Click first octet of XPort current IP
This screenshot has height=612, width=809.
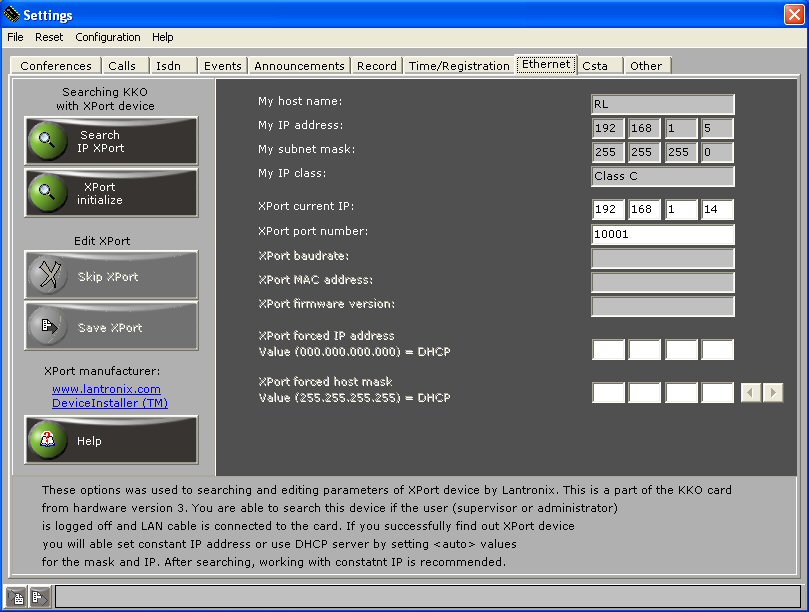pos(608,209)
